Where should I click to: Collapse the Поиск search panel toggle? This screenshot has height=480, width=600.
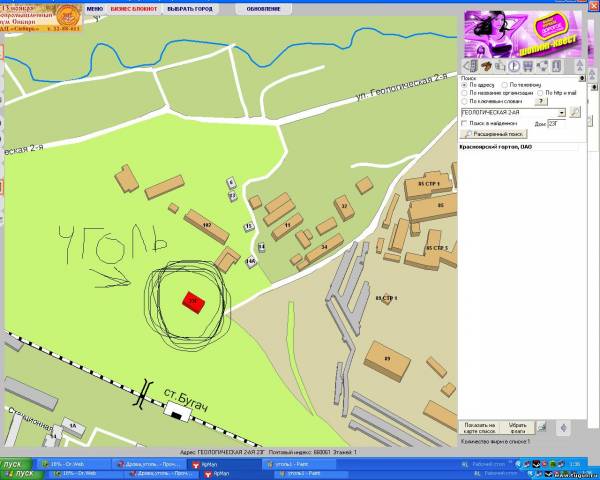click(x=582, y=78)
